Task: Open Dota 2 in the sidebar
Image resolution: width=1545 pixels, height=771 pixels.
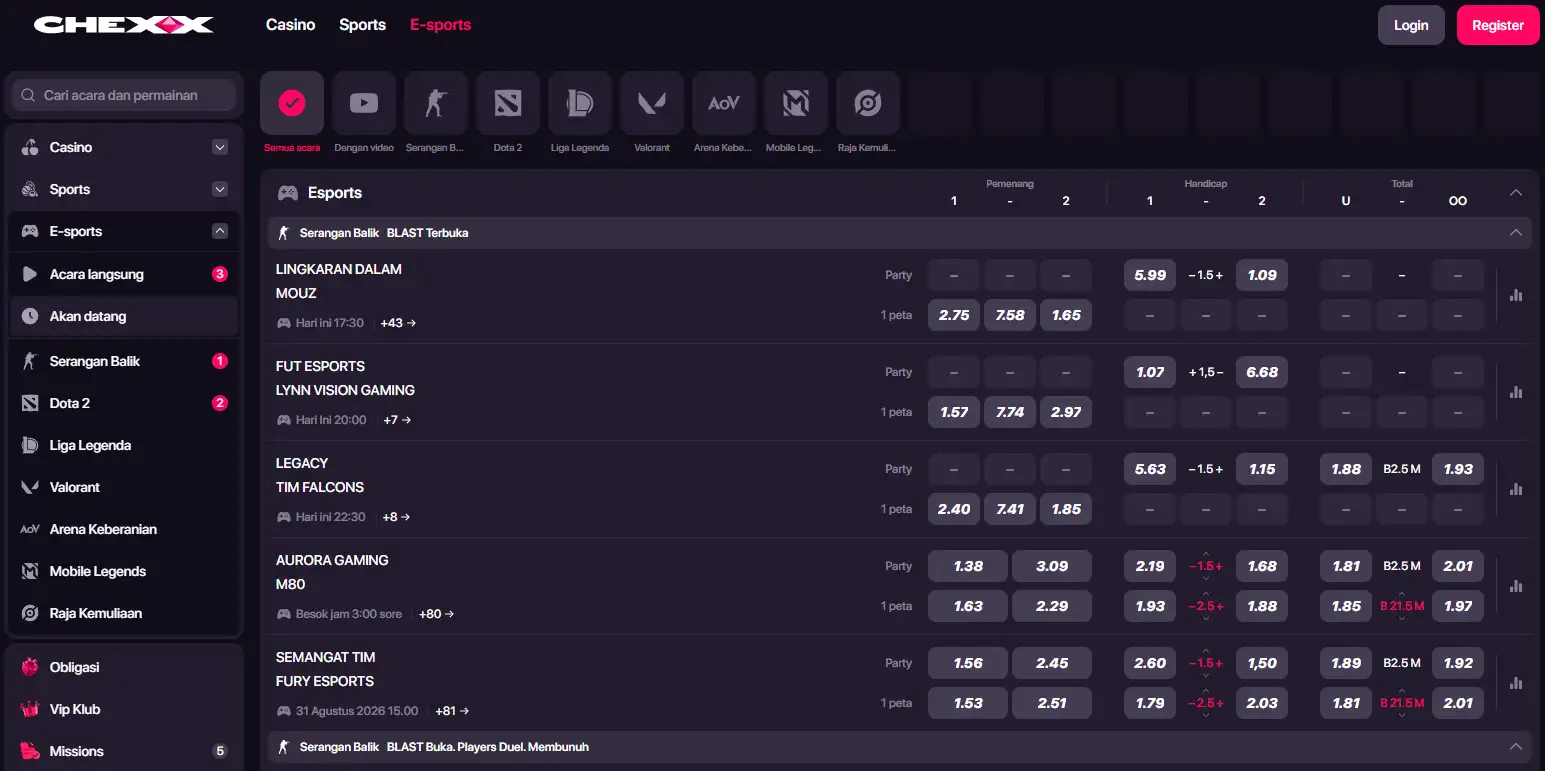Action: click(124, 403)
